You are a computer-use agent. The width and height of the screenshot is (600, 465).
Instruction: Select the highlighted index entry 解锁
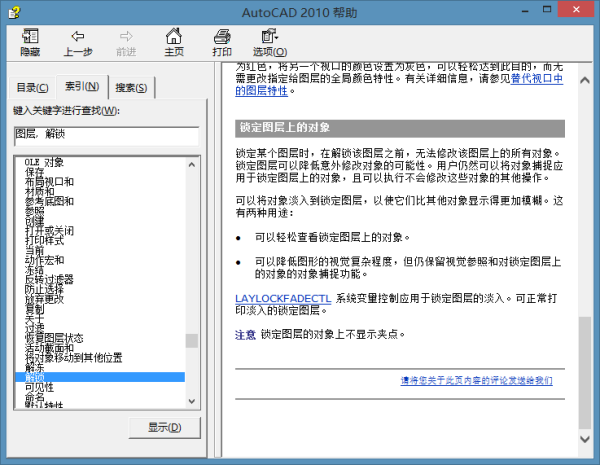[100, 377]
